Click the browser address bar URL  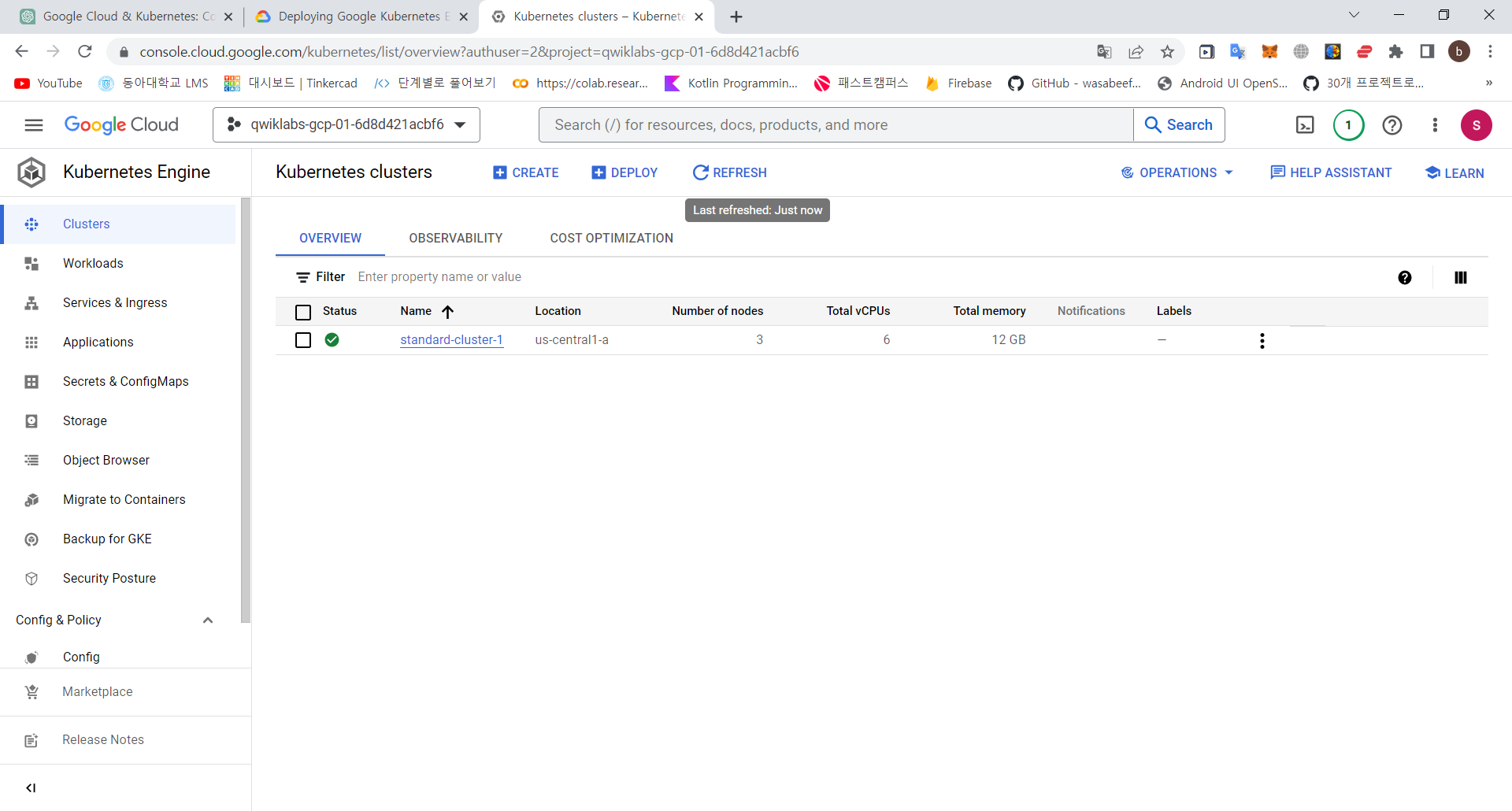(x=469, y=52)
